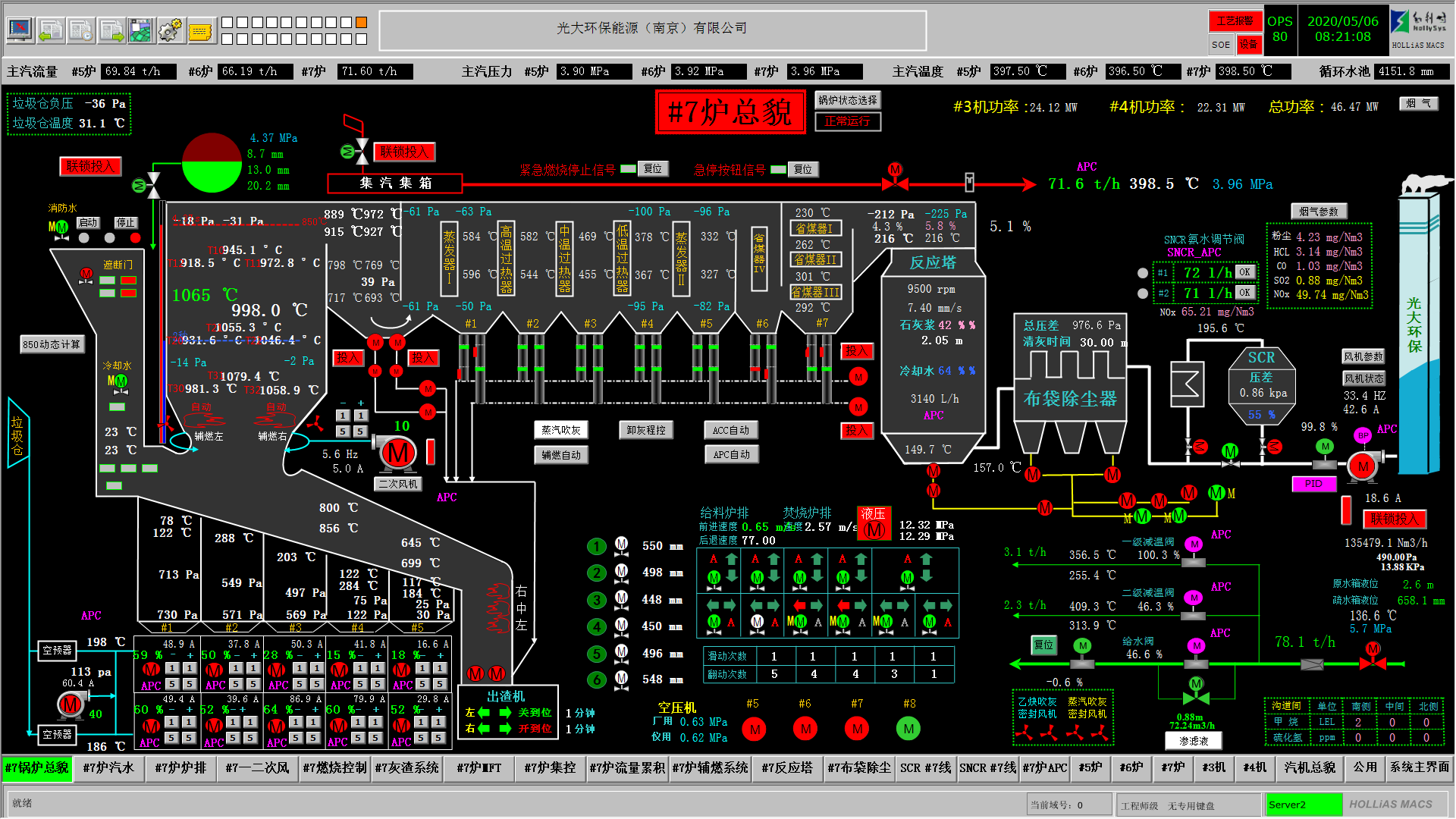
Task: Click the #7 main steam flow value field
Action: [x=375, y=71]
